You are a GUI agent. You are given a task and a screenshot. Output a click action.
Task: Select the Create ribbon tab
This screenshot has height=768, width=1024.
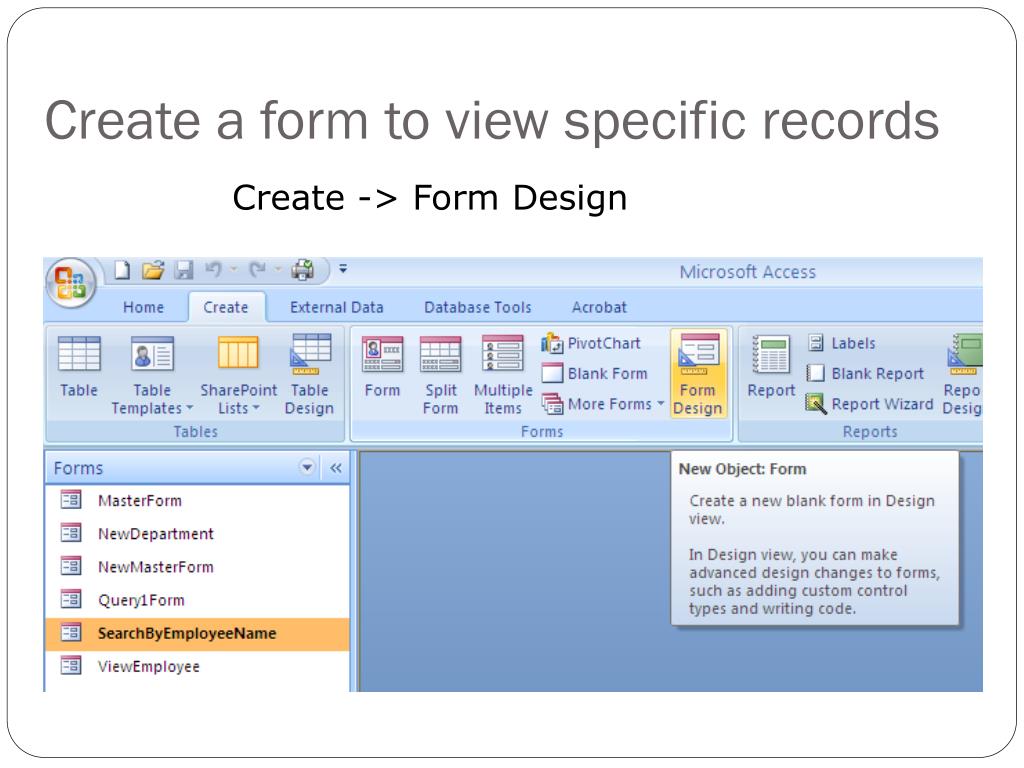pyautogui.click(x=225, y=307)
